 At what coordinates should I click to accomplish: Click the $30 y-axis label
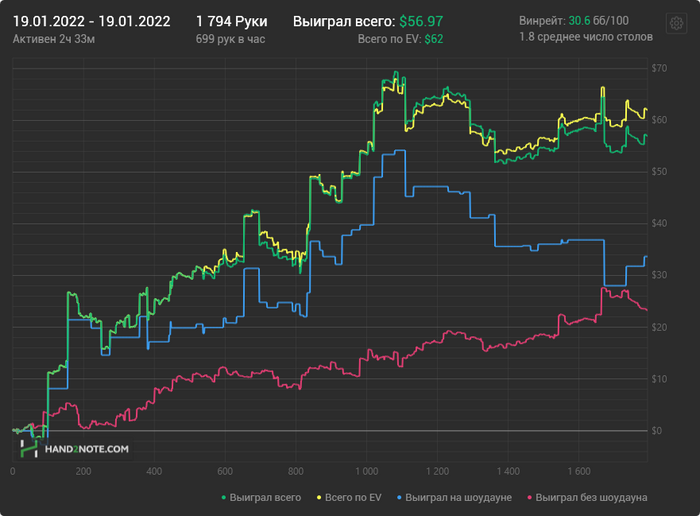tap(659, 275)
